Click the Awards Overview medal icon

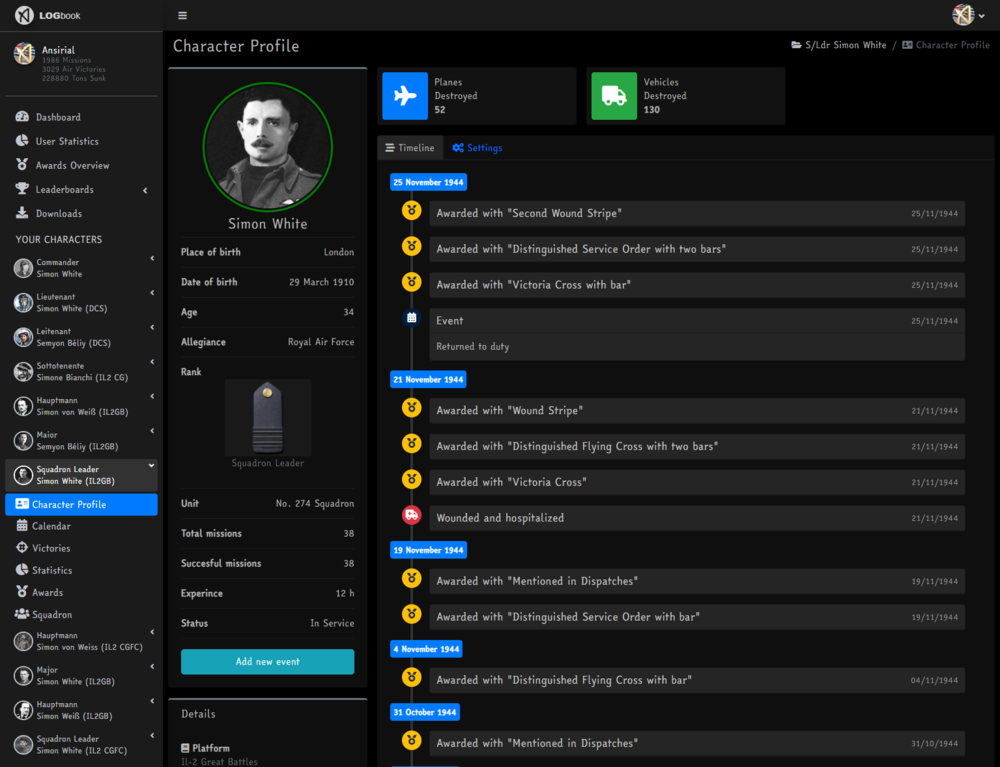tap(22, 165)
